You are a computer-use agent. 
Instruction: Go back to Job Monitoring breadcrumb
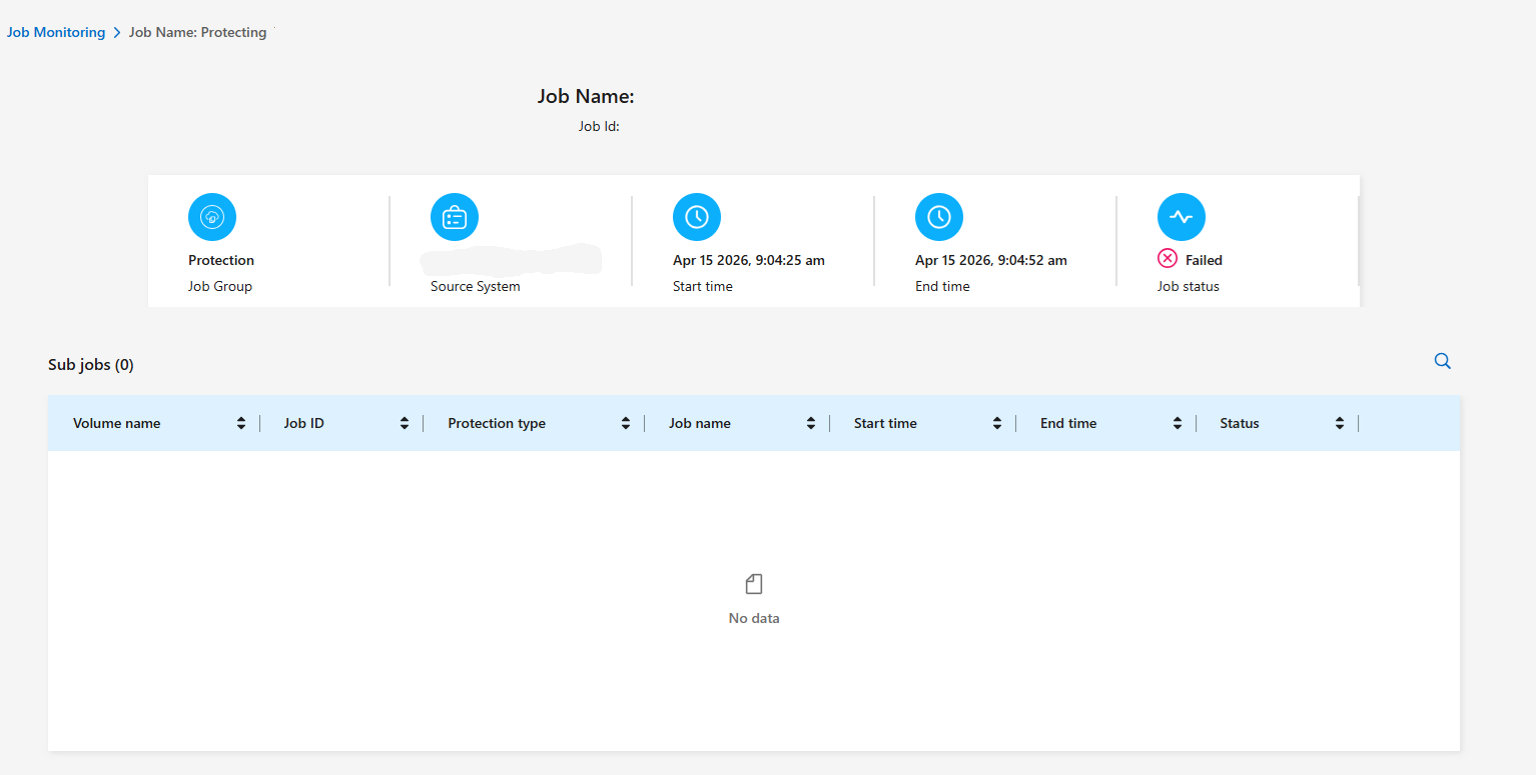click(x=56, y=32)
